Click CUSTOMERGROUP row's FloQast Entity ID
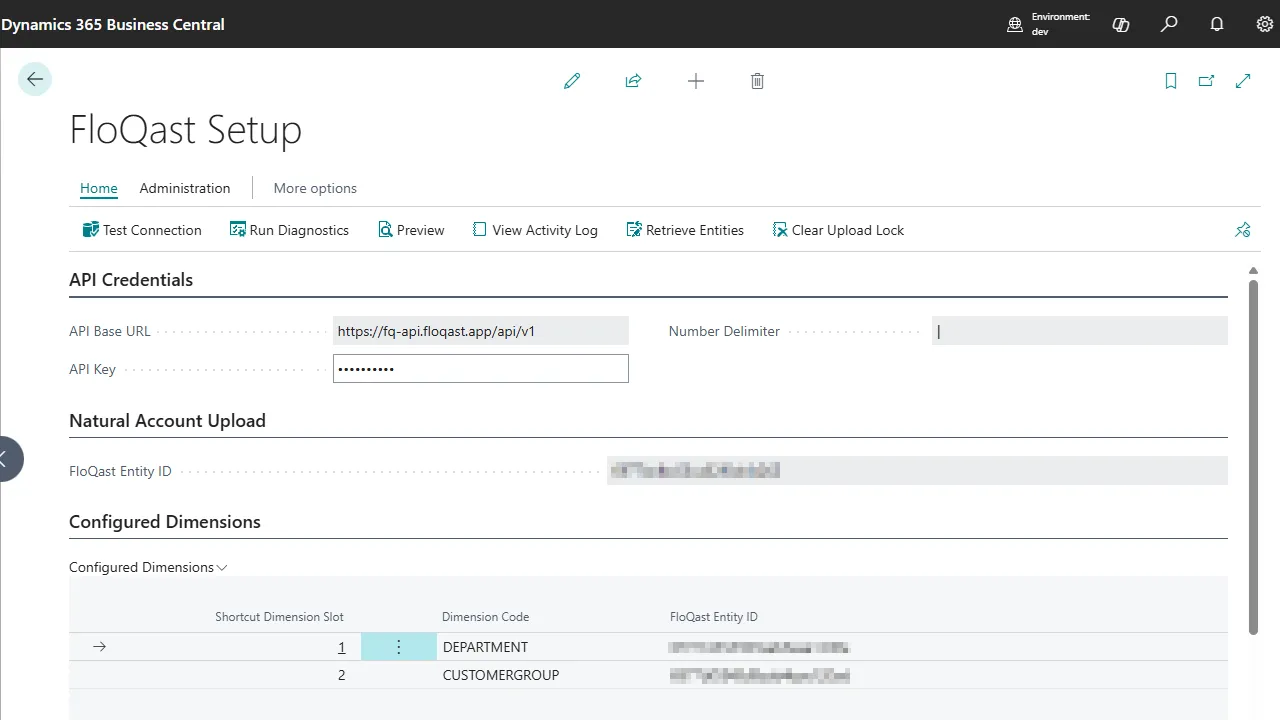The width and height of the screenshot is (1280, 720). coord(760,675)
